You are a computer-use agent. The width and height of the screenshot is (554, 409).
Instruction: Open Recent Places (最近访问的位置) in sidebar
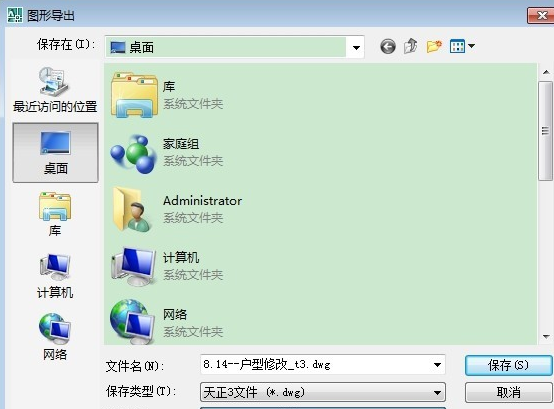pyautogui.click(x=55, y=90)
